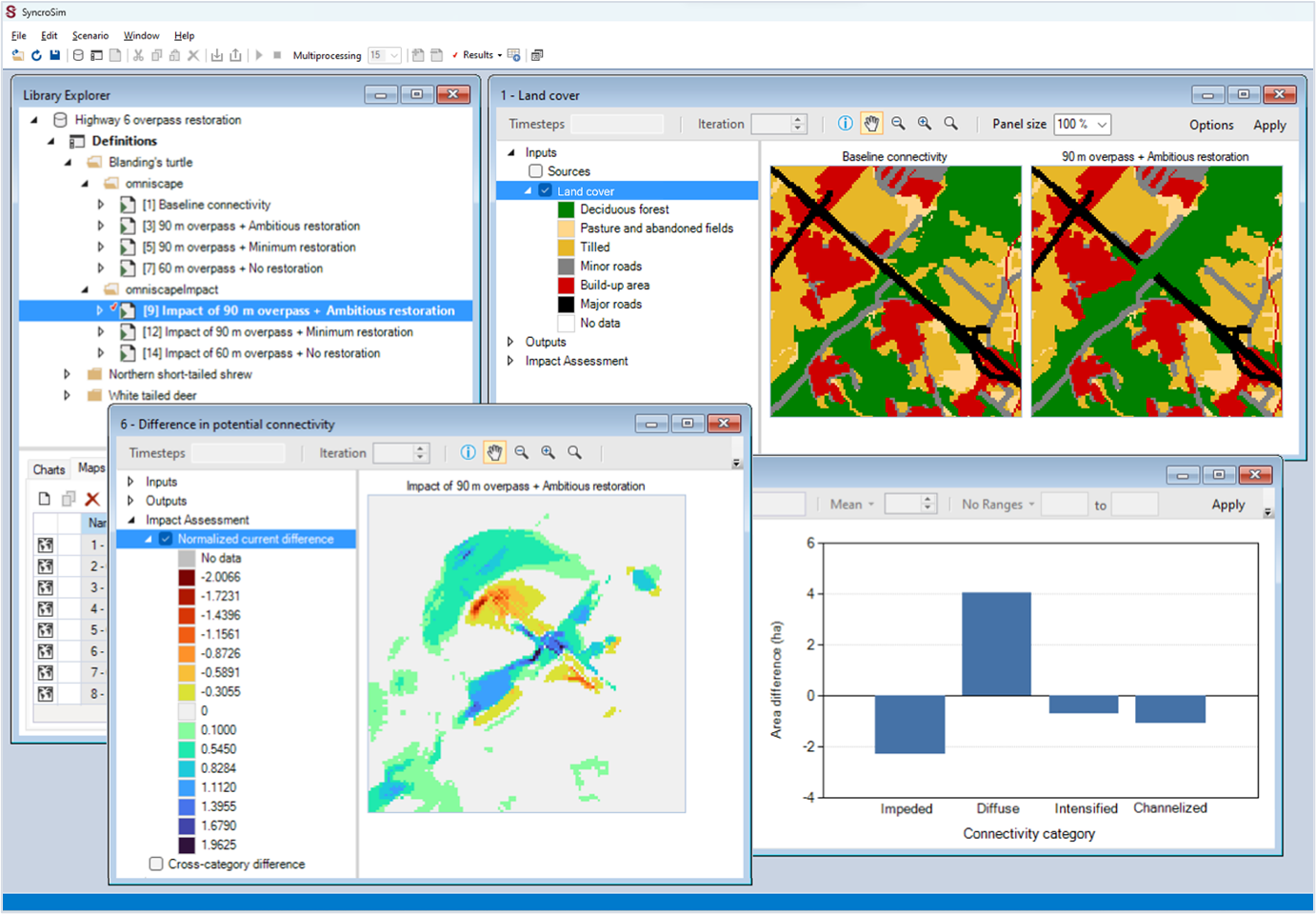Click the Baseline connectivity map thumbnail
Viewport: 1316px width, 914px height.
[x=895, y=291]
